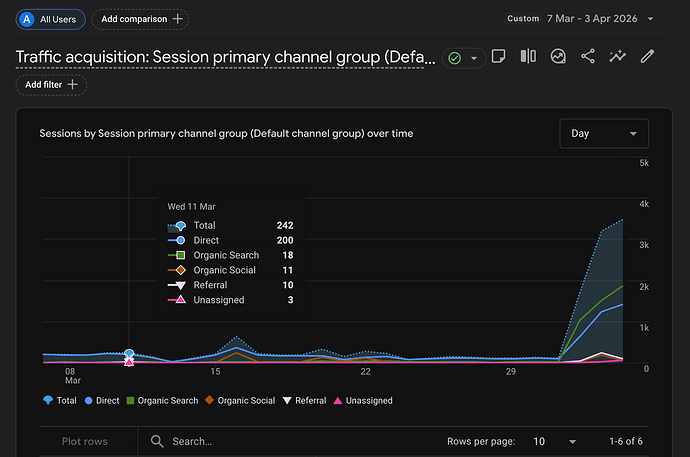Toggle Unassigned pink legend swatch
The height and width of the screenshot is (457, 690).
coord(338,401)
